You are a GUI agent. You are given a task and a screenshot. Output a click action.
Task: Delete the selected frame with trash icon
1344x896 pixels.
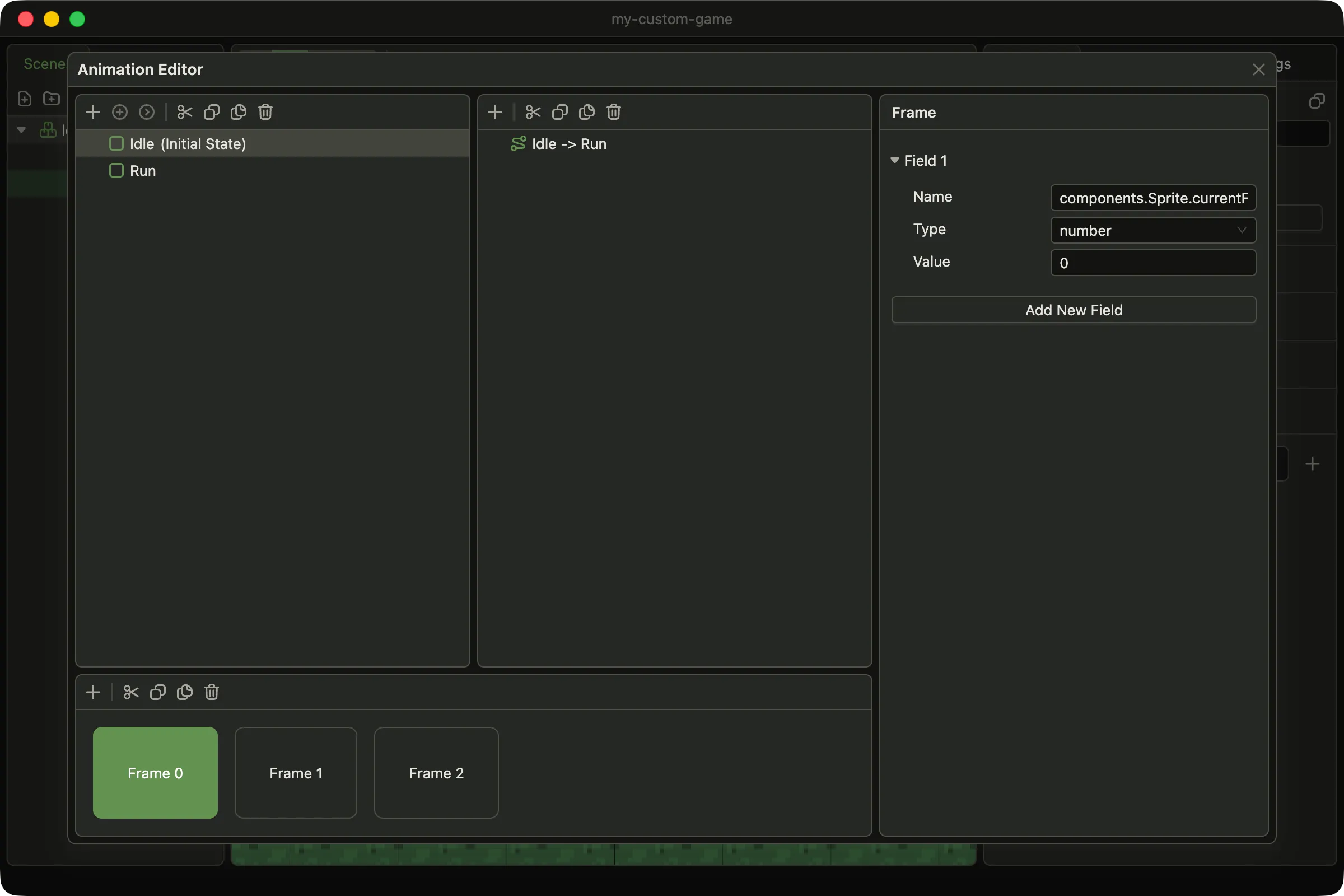point(212,693)
